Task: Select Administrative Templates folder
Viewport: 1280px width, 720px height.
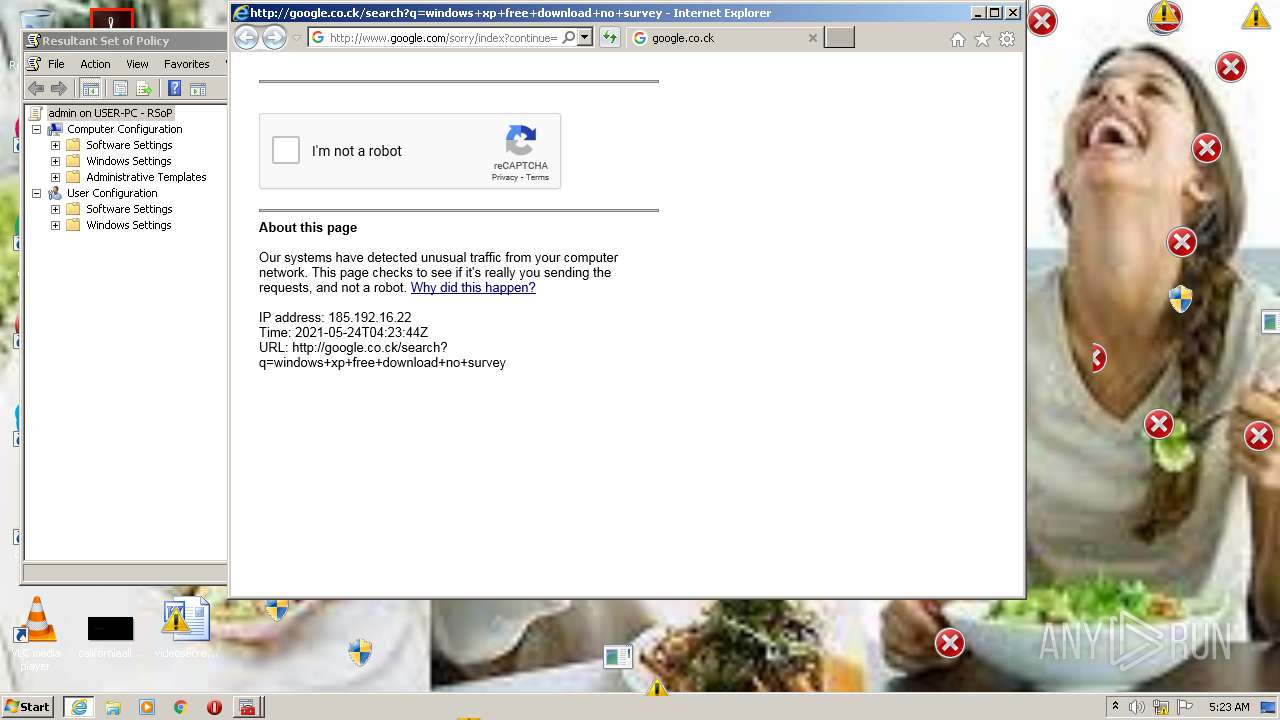Action: (146, 177)
